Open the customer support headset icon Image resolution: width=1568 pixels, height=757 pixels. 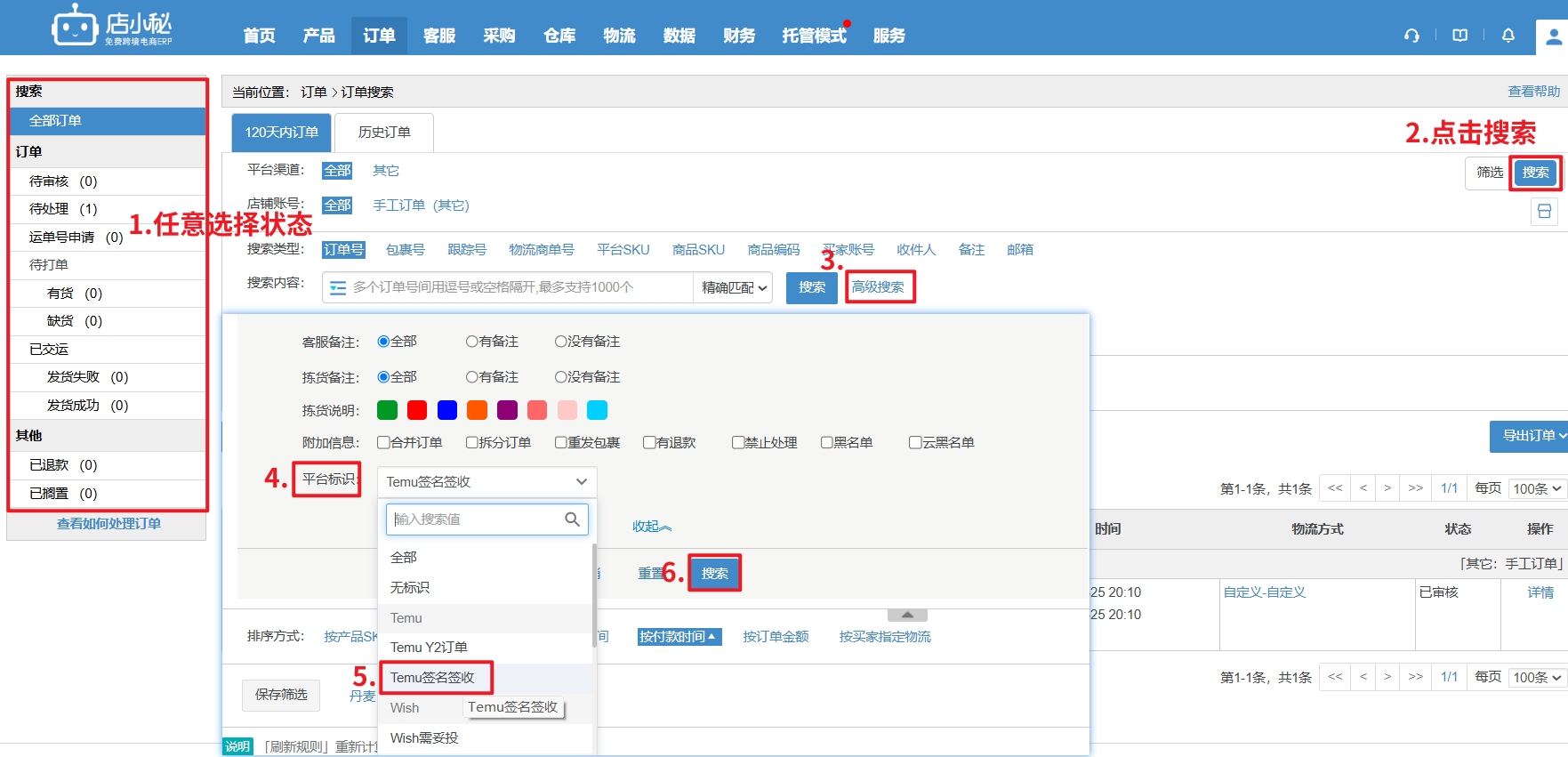pos(1411,36)
